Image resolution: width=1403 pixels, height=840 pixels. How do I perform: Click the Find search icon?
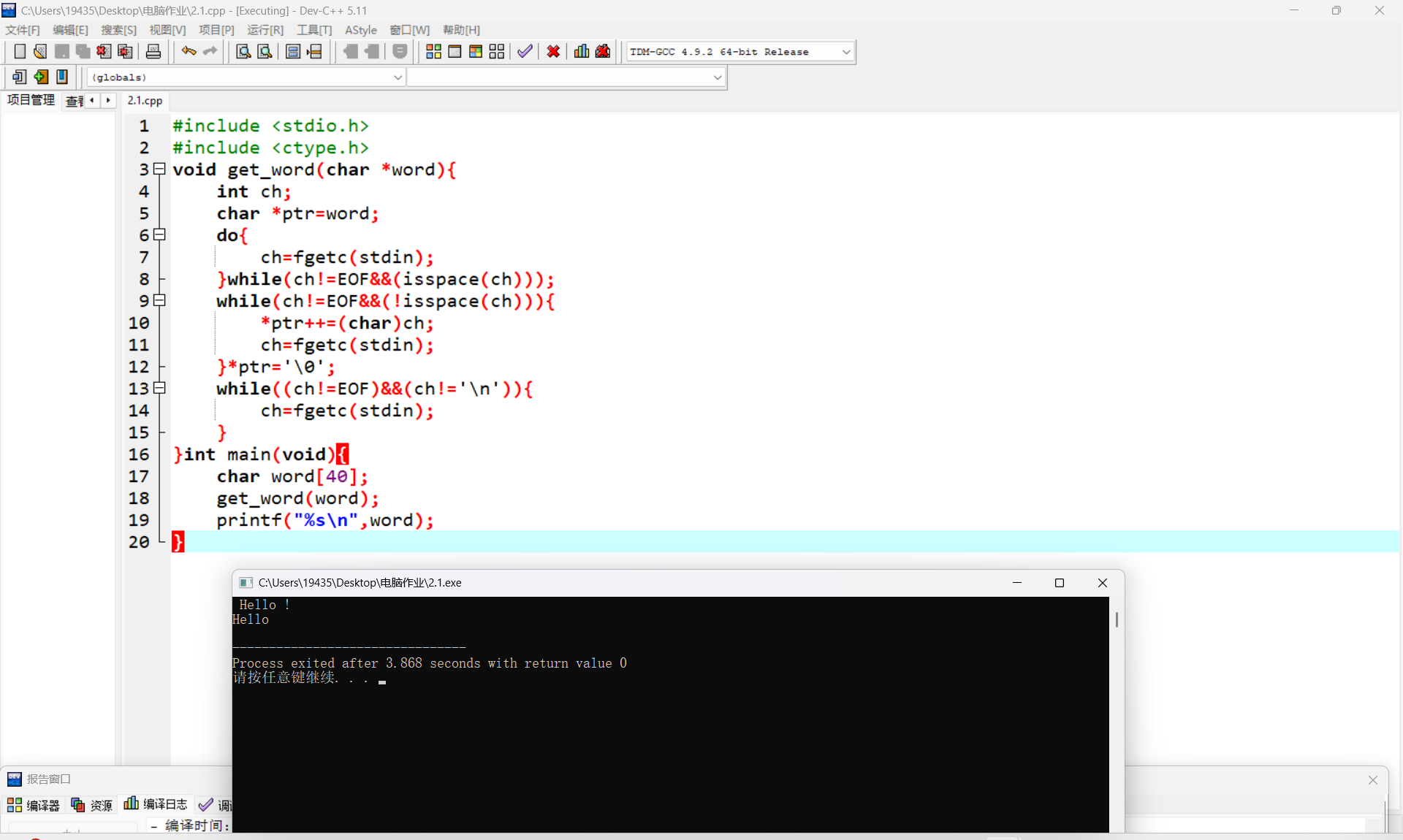[x=243, y=51]
